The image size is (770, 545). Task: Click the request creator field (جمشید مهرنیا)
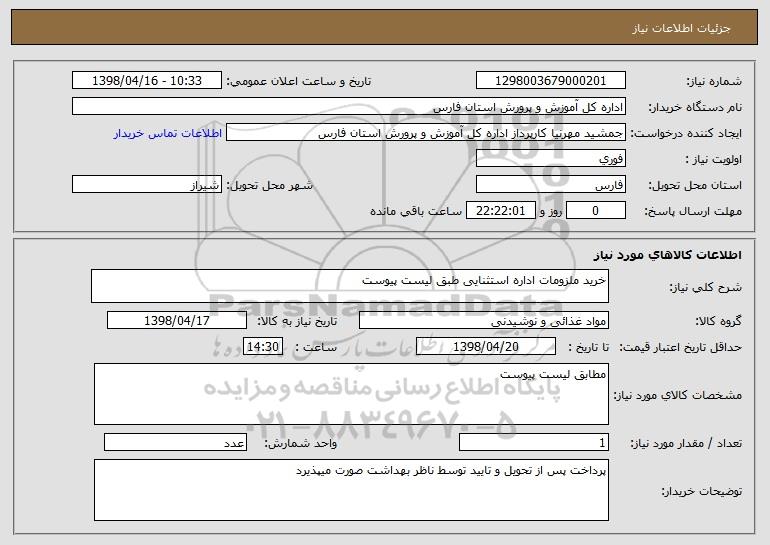pos(426,133)
